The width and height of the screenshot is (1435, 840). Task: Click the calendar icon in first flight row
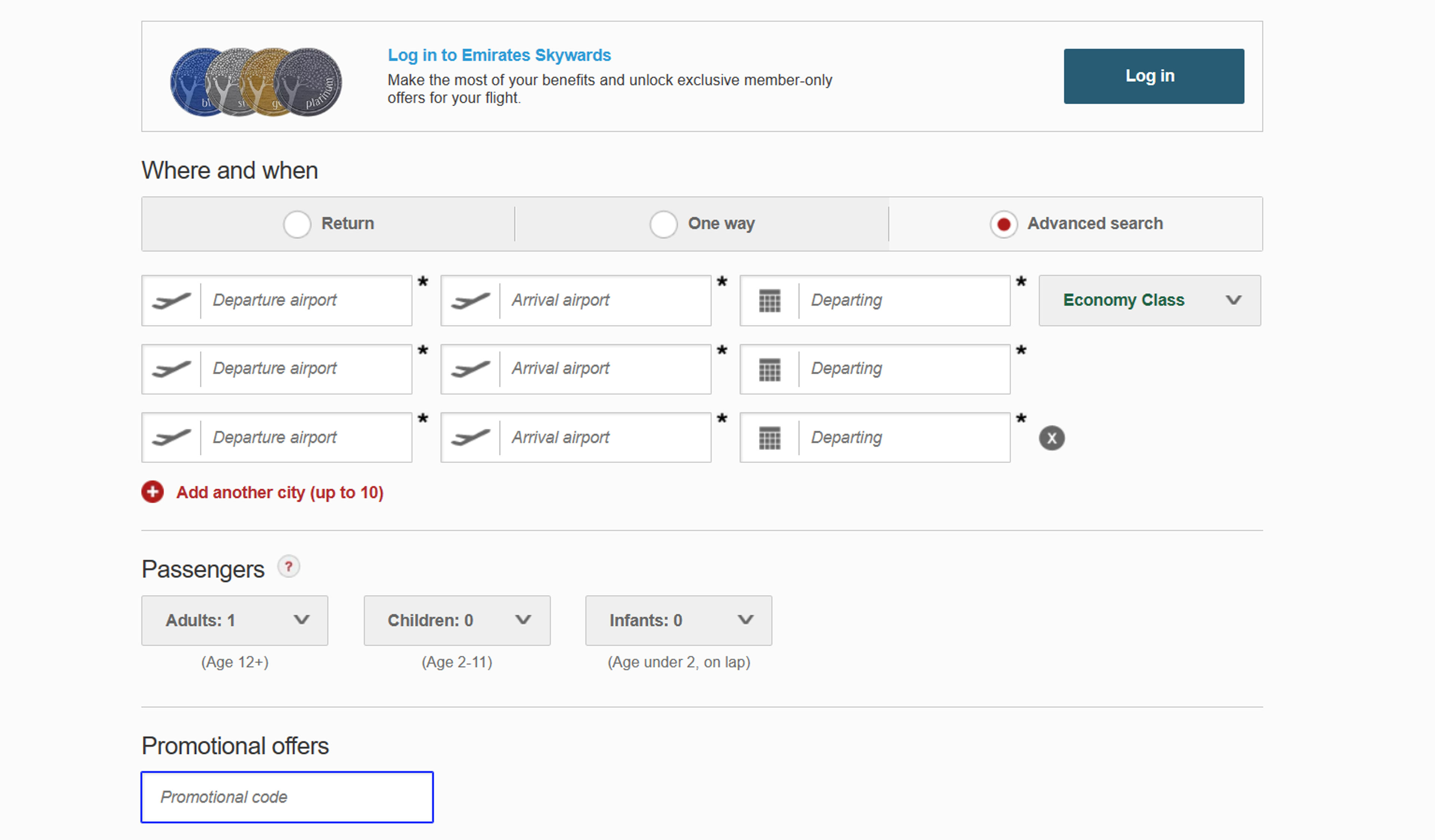769,301
